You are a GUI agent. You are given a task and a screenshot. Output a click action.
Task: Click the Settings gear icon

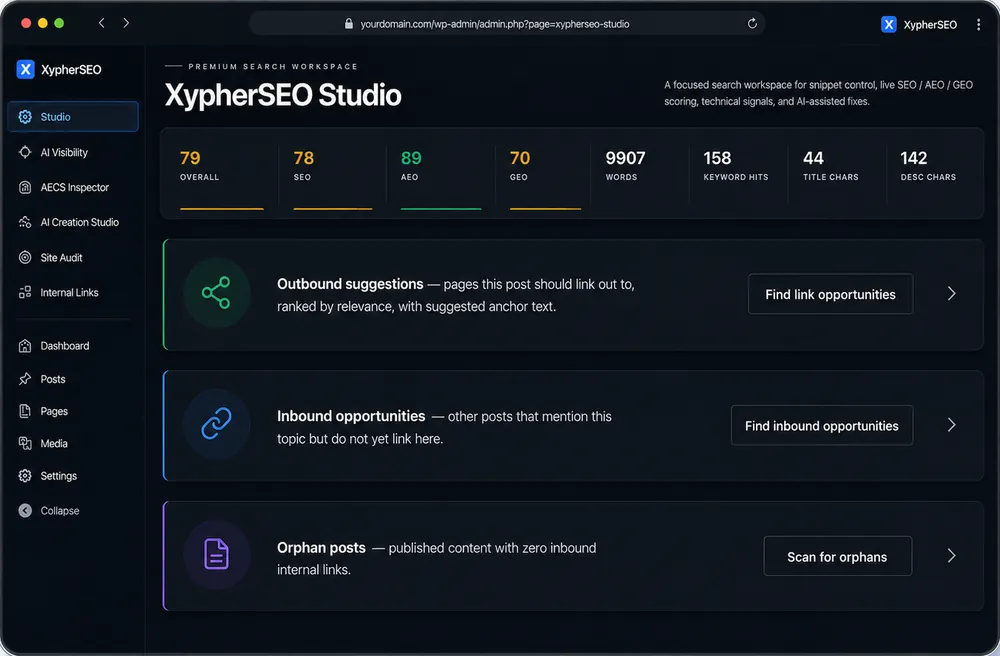click(25, 476)
